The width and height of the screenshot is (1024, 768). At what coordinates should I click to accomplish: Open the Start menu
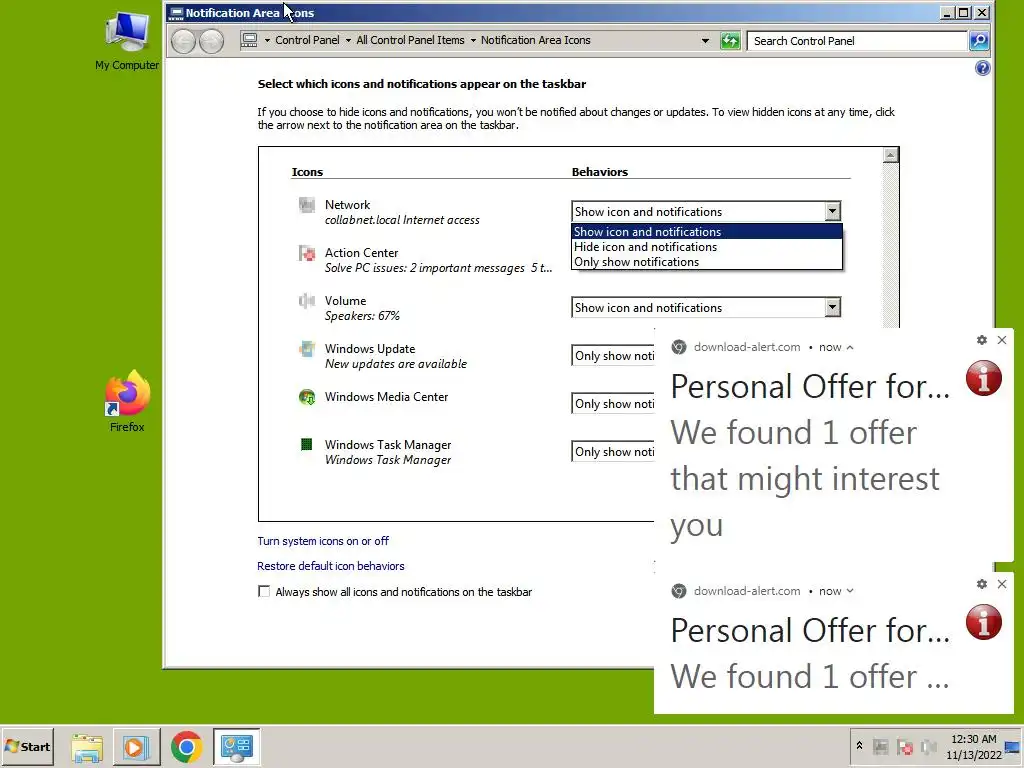click(27, 747)
